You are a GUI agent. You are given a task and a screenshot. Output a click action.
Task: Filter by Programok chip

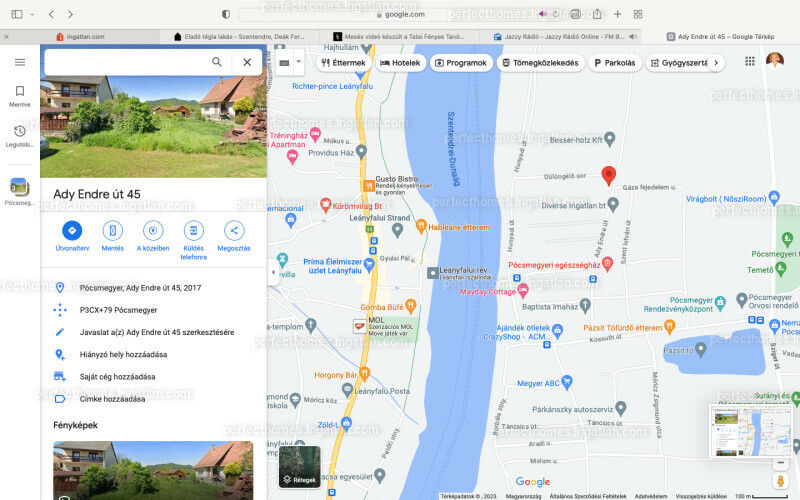click(x=461, y=63)
